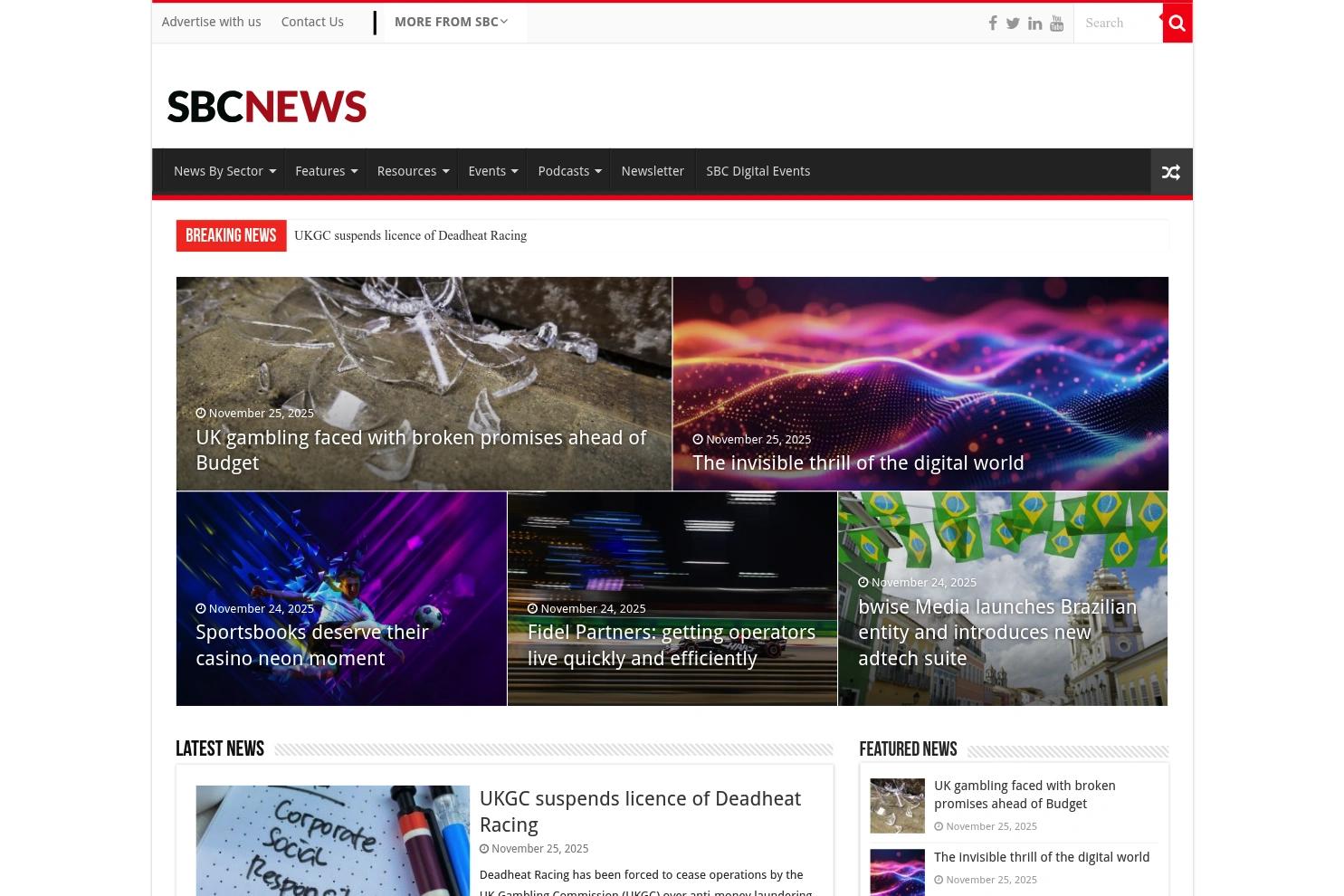Click the November 25, 2025 date under UKGC suspends licence
Image resolution: width=1344 pixels, height=896 pixels.
[x=539, y=849]
